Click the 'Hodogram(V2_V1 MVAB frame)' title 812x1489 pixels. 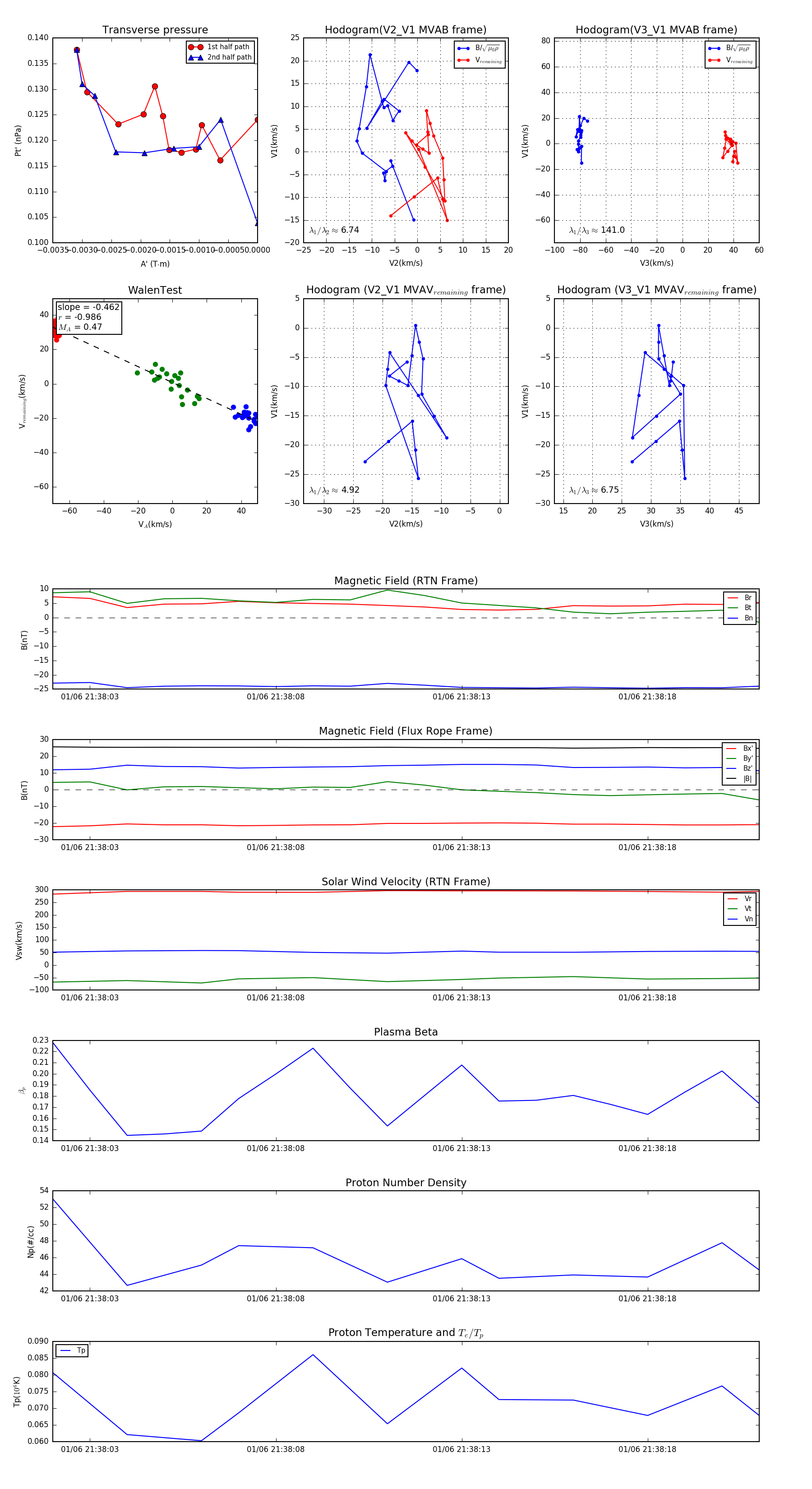tap(406, 30)
